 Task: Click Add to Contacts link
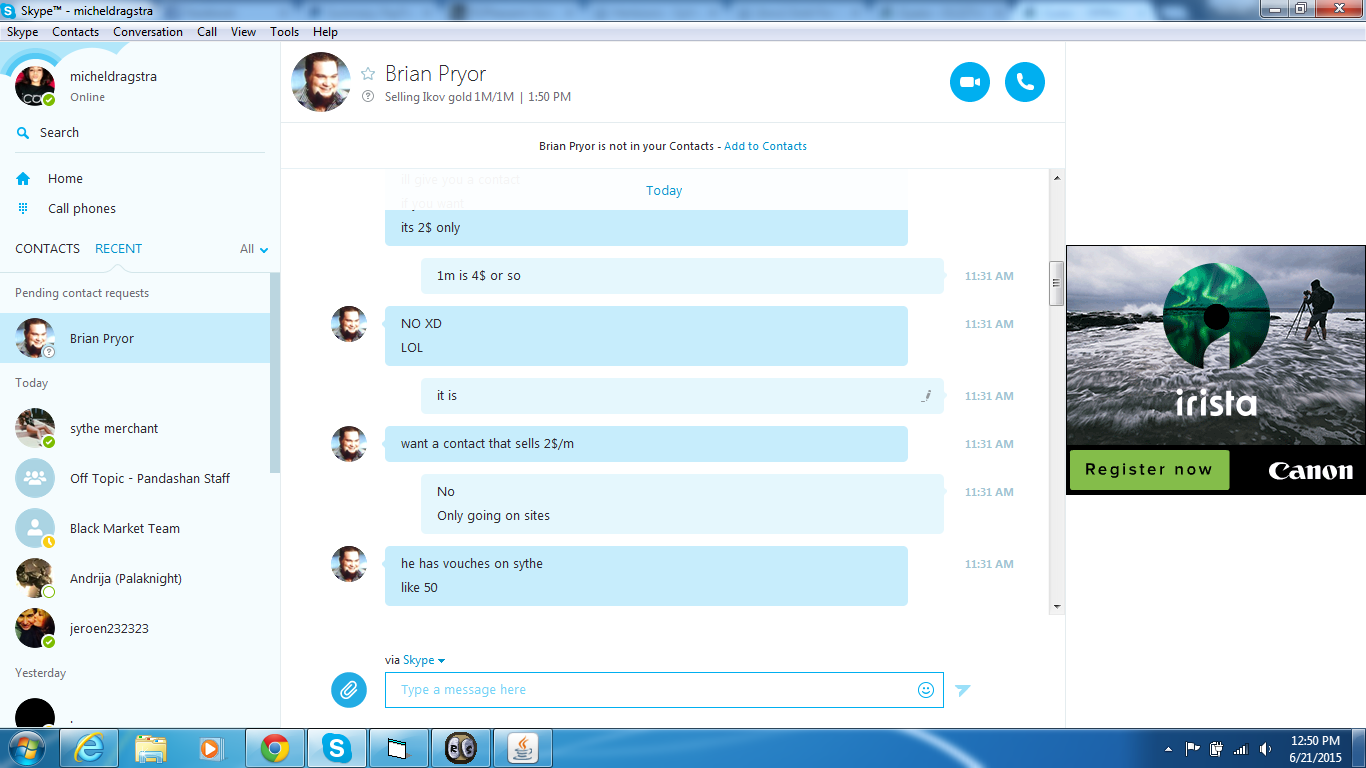(x=765, y=146)
